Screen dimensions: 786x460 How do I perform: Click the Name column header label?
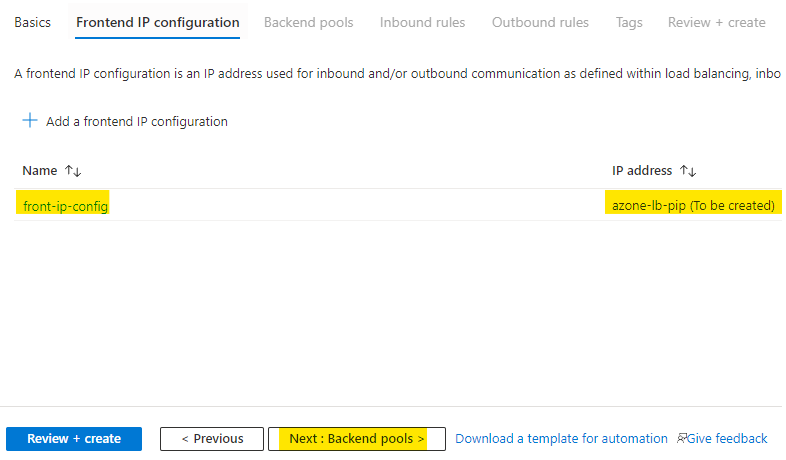point(40,171)
